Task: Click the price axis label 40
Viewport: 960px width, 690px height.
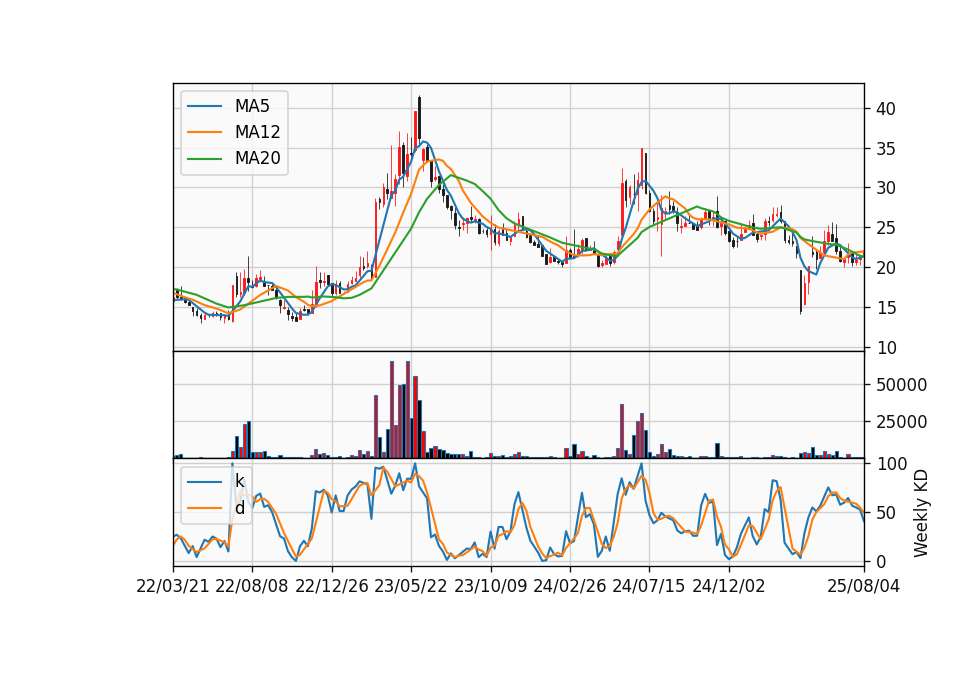Action: 886,109
